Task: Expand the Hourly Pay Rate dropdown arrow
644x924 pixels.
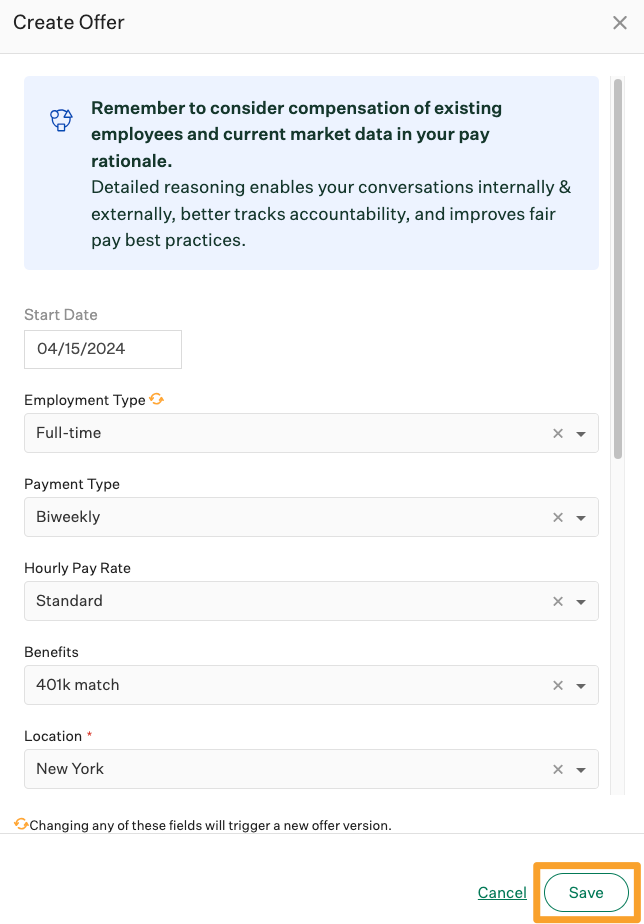Action: 581,602
